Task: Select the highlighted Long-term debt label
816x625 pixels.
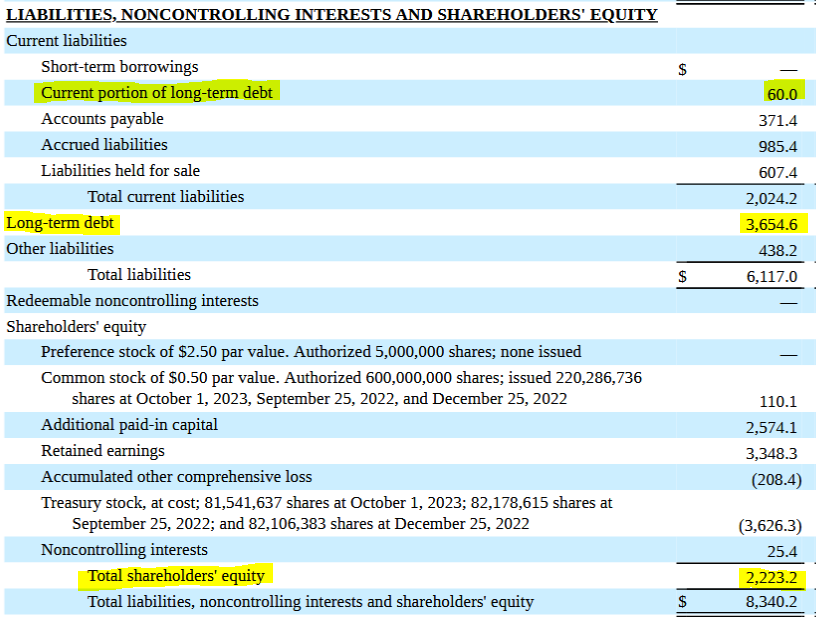Action: pos(60,223)
